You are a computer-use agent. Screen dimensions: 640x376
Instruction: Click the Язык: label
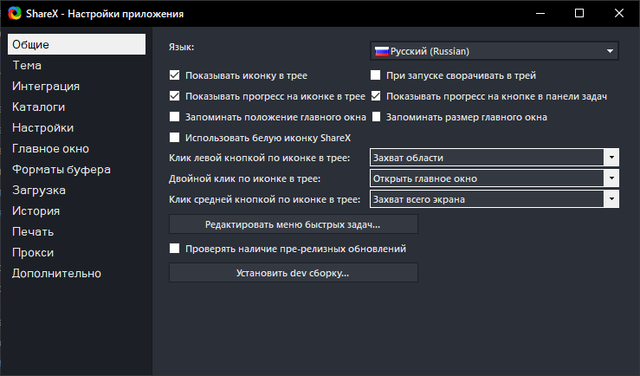pyautogui.click(x=181, y=47)
